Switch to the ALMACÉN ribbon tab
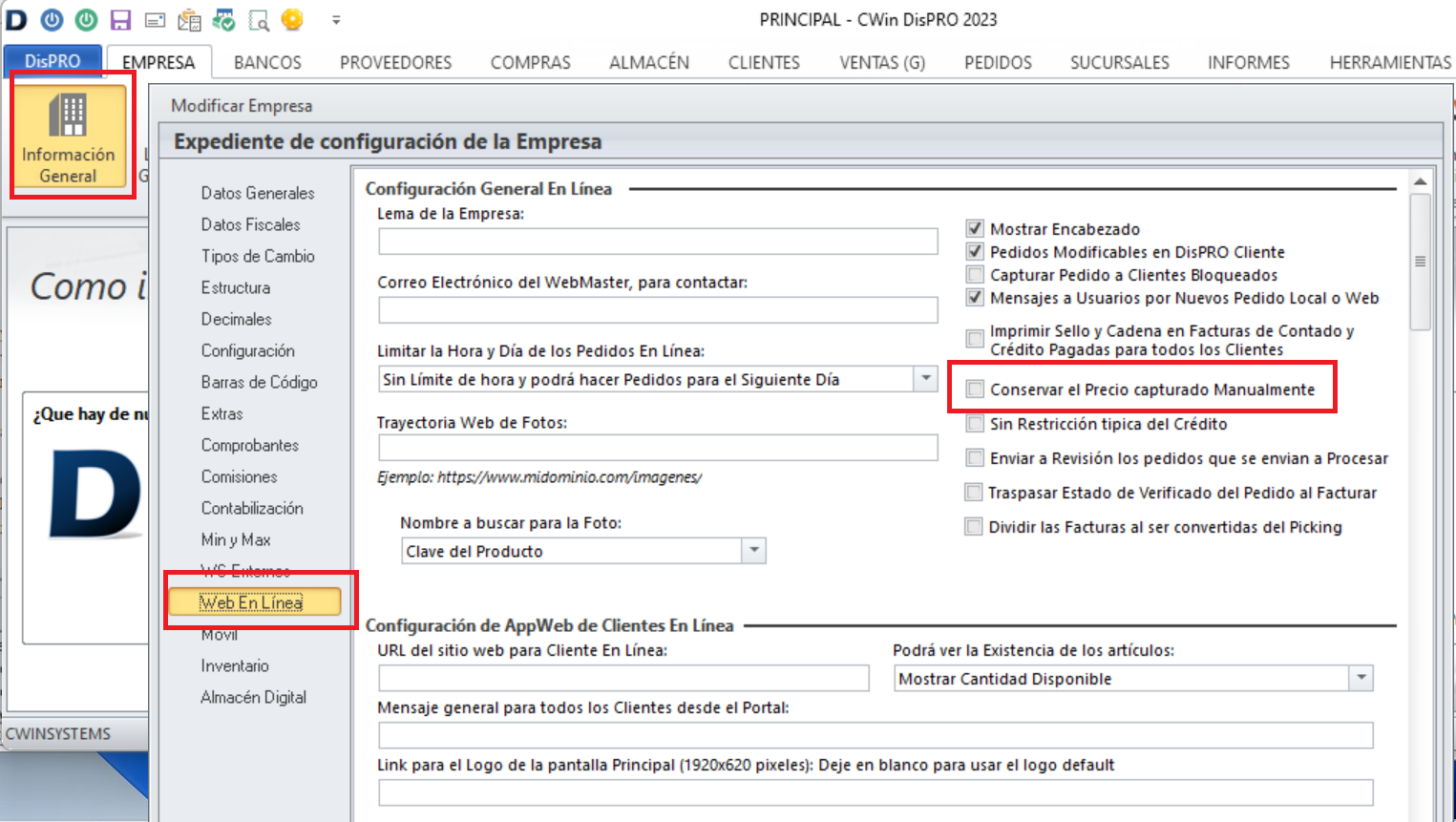Screen dimensions: 1456x822 click(x=648, y=61)
